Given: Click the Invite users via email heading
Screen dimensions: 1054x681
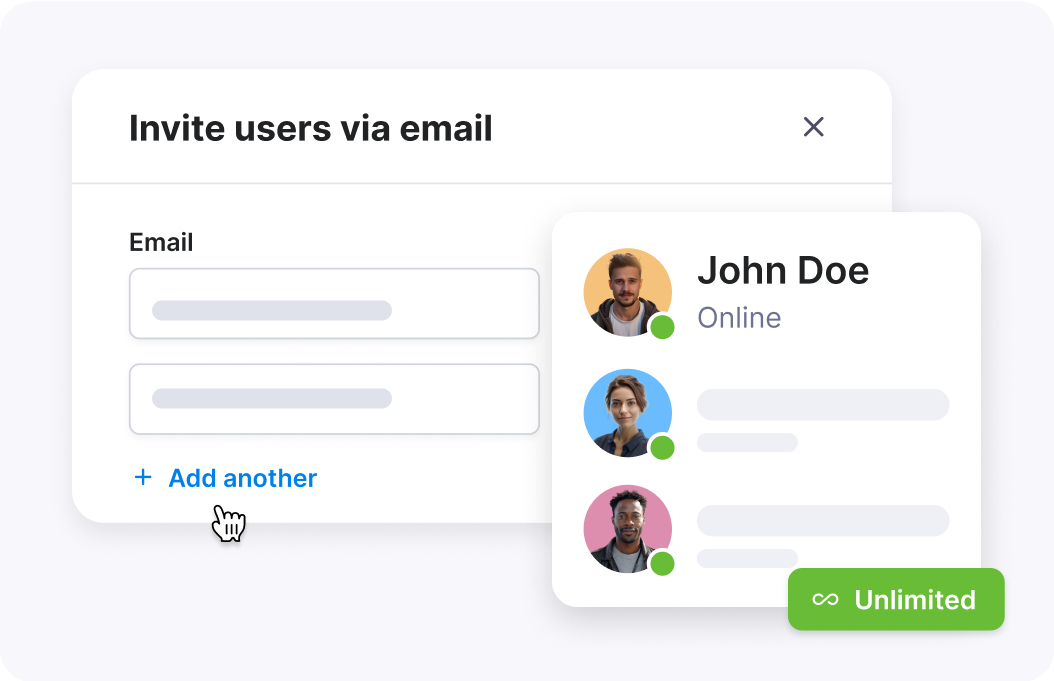Looking at the screenshot, I should (311, 128).
